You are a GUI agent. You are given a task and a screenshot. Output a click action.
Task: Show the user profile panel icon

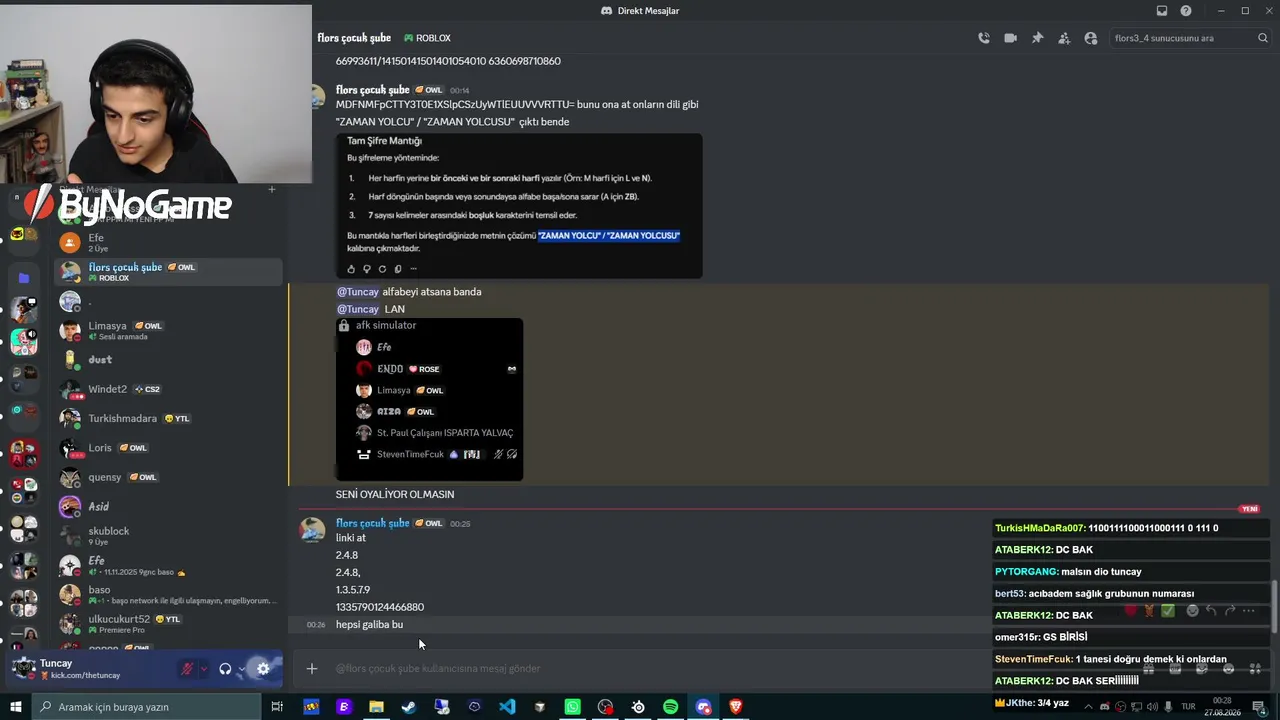coord(1090,38)
